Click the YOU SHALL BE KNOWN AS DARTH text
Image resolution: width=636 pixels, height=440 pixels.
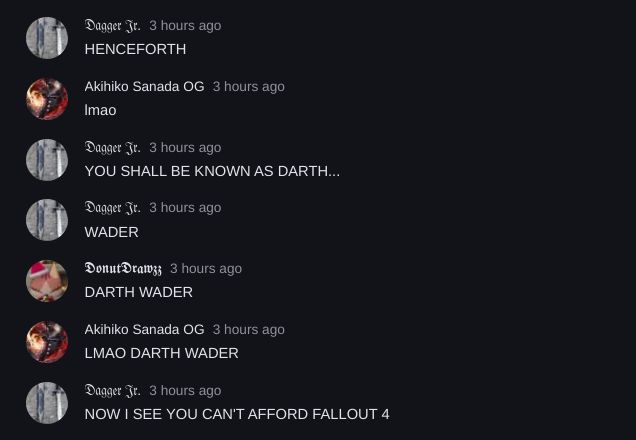coord(212,171)
